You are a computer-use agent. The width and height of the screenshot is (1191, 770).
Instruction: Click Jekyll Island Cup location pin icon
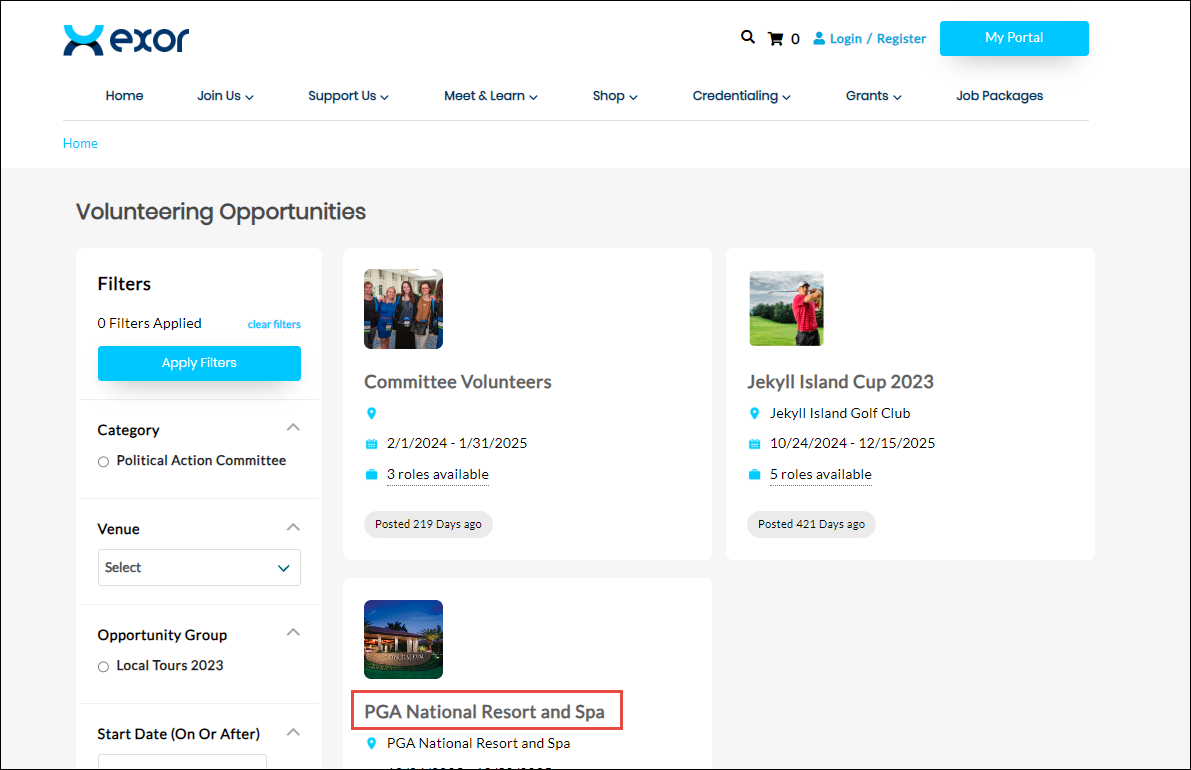[755, 413]
